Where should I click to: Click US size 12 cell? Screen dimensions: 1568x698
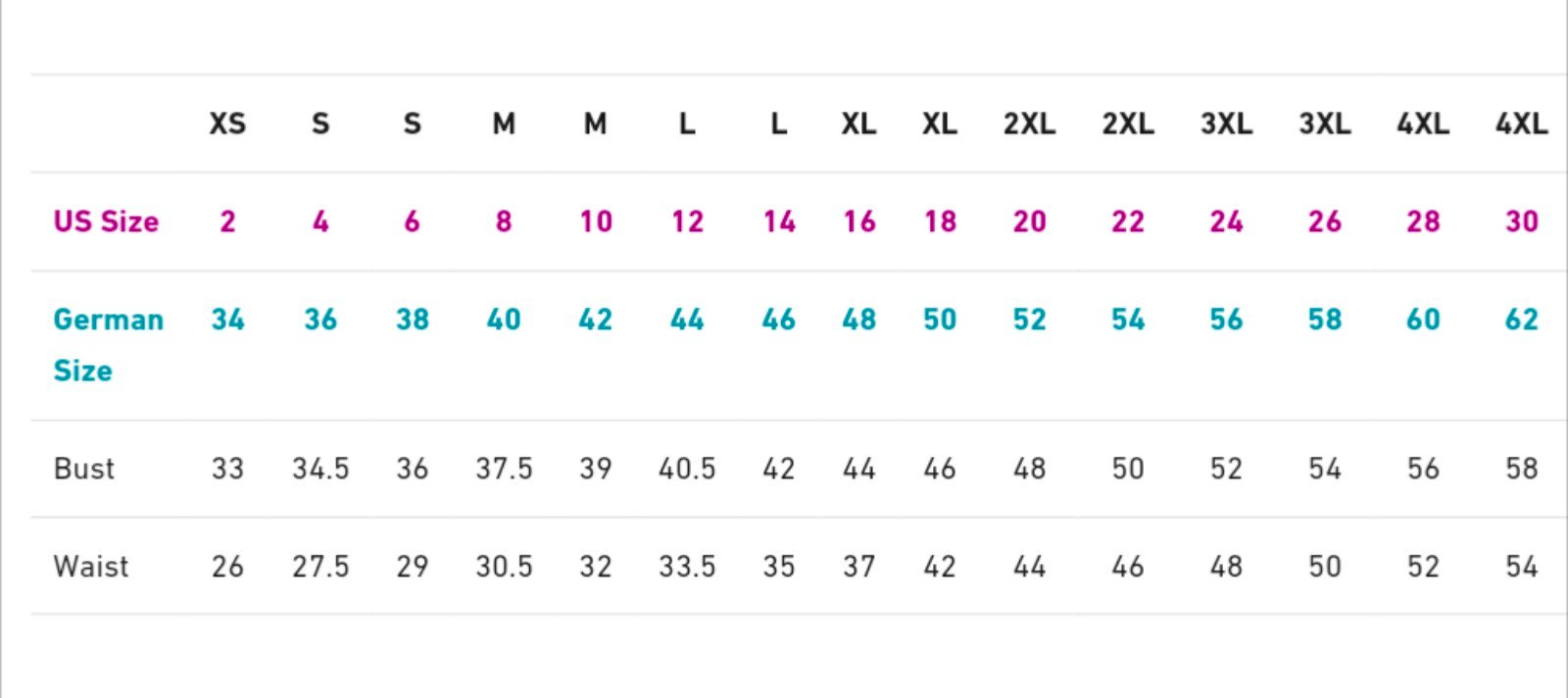point(687,222)
